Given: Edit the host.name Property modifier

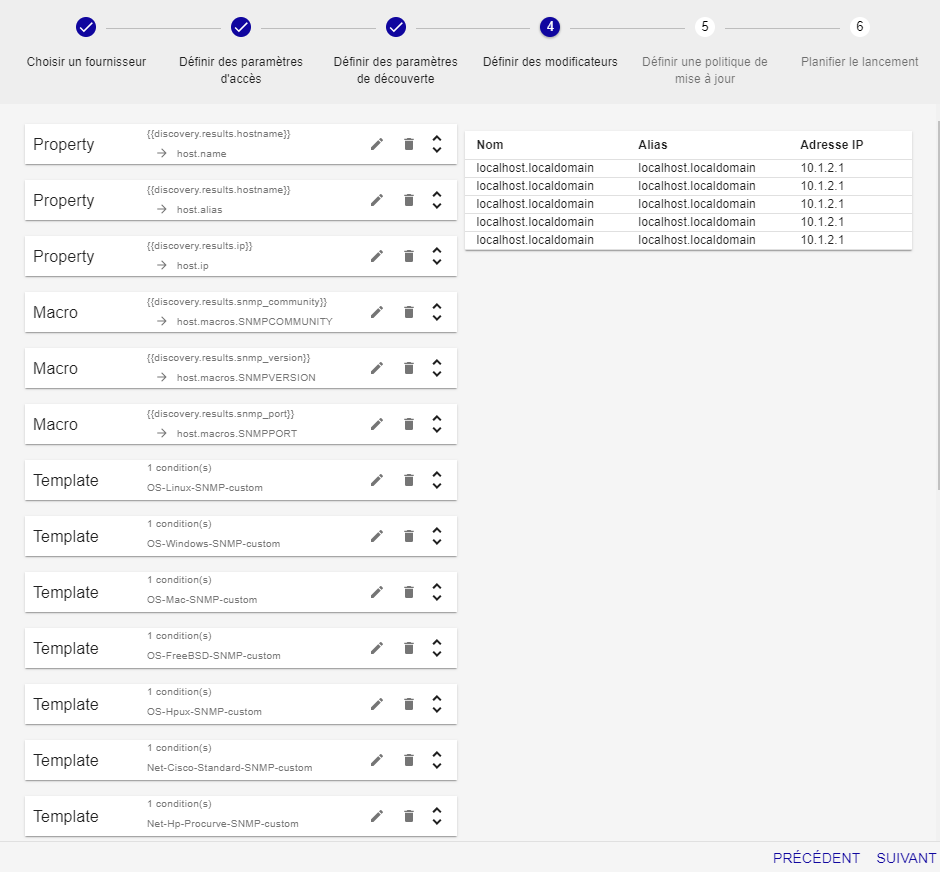Looking at the screenshot, I should 376,144.
